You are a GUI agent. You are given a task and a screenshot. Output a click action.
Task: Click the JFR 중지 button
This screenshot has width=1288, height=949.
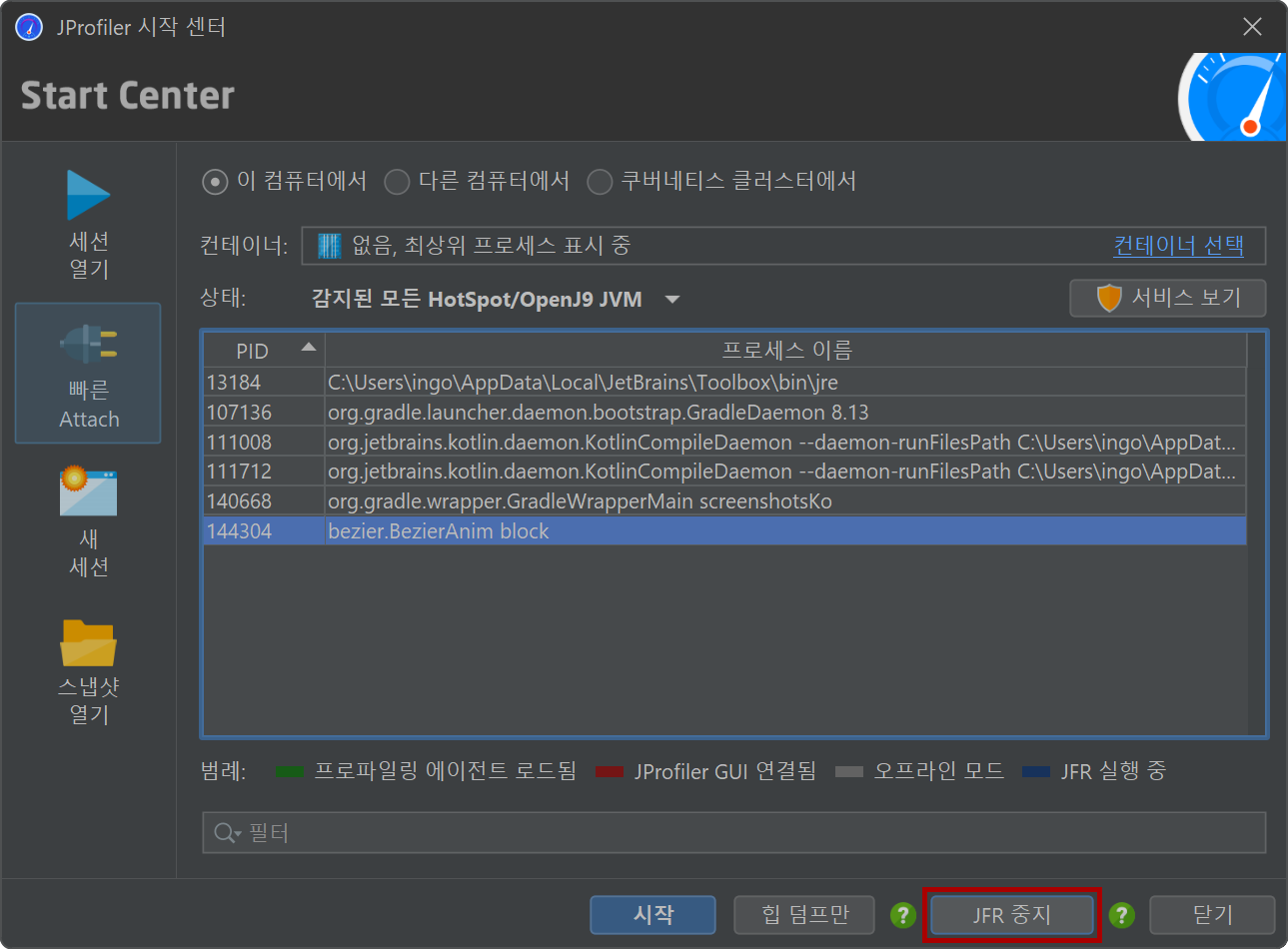click(x=1012, y=915)
